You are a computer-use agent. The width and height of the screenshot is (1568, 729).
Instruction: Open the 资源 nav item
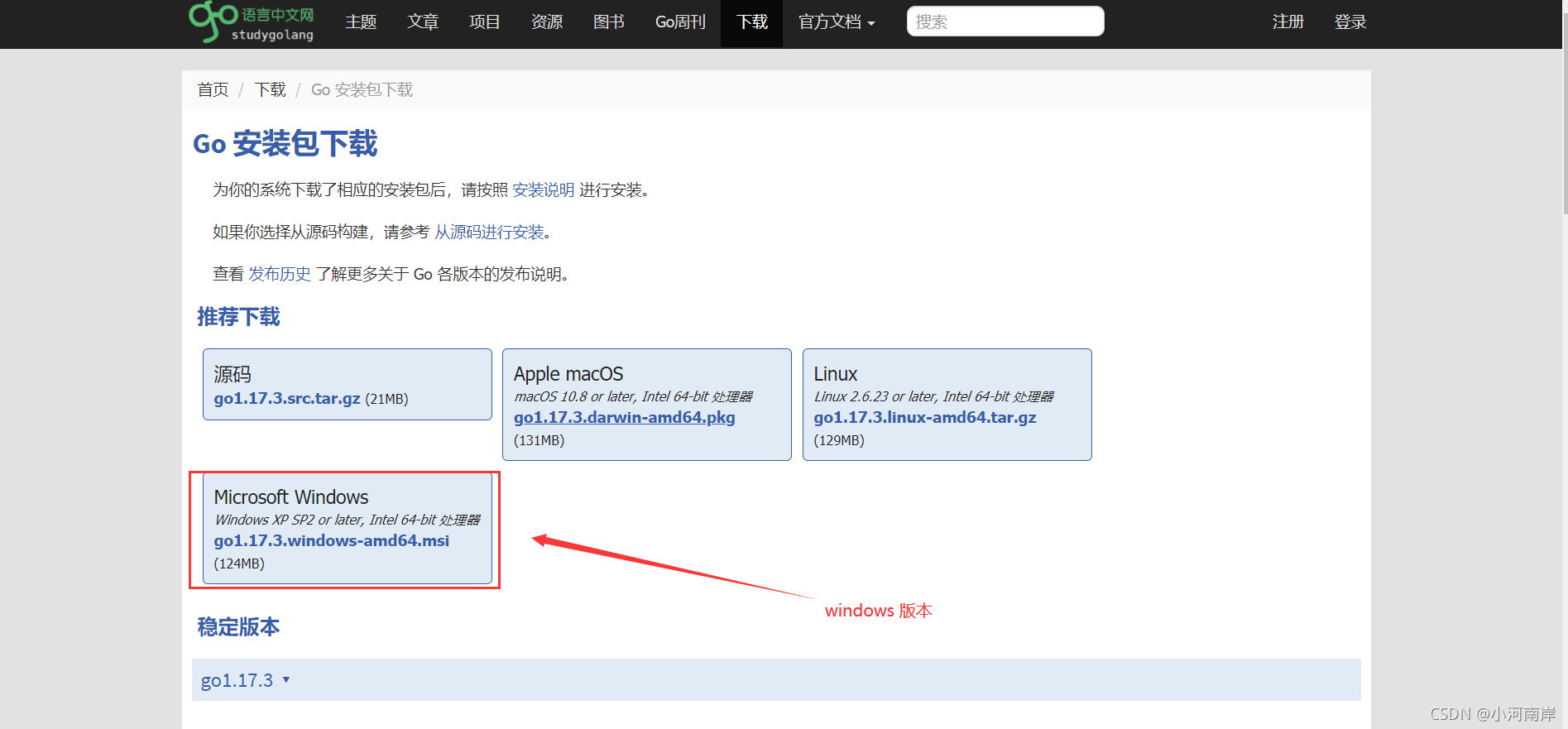(547, 22)
